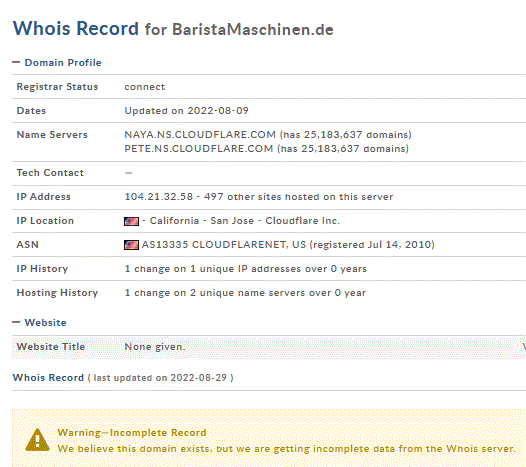View Hosting History name server changes
This screenshot has height=467, width=526.
(x=245, y=293)
